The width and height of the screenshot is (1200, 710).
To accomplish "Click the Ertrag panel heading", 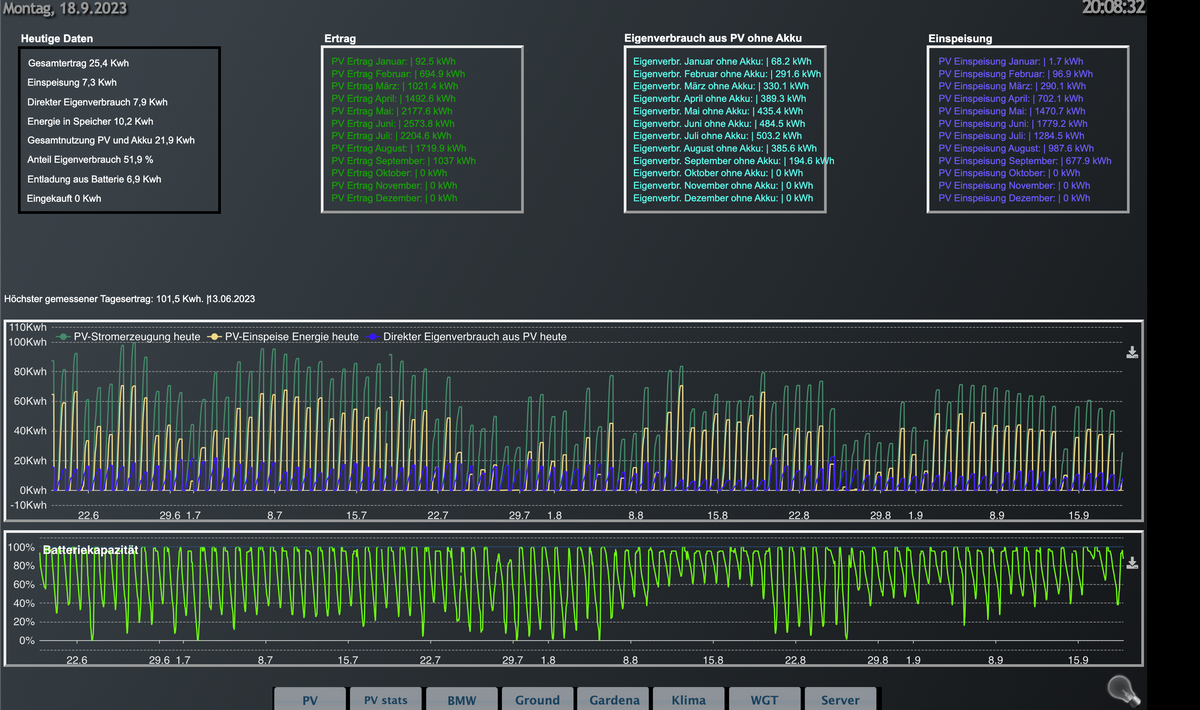I will [340, 39].
